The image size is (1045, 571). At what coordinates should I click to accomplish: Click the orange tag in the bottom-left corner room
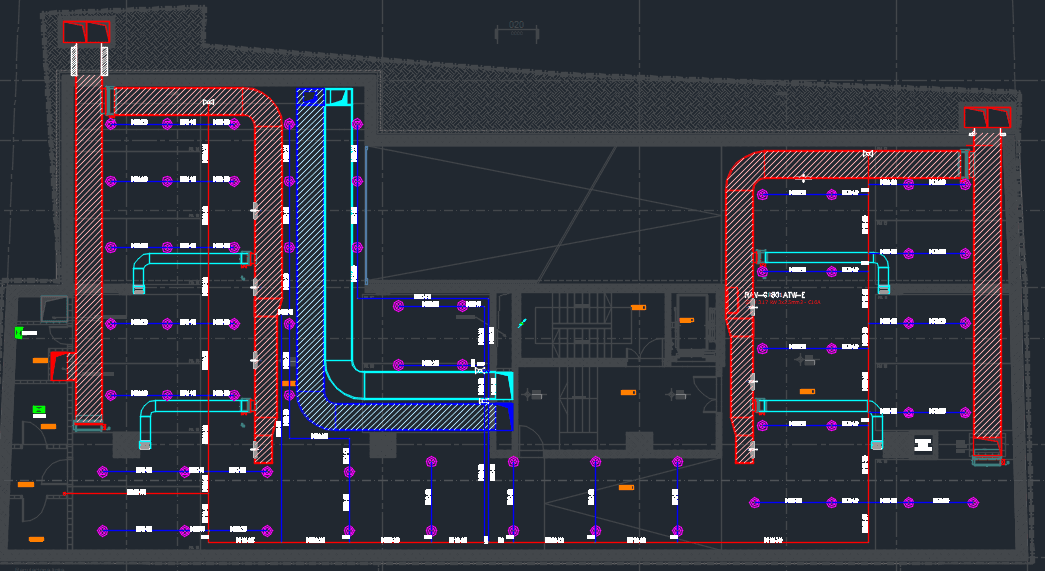click(37, 540)
